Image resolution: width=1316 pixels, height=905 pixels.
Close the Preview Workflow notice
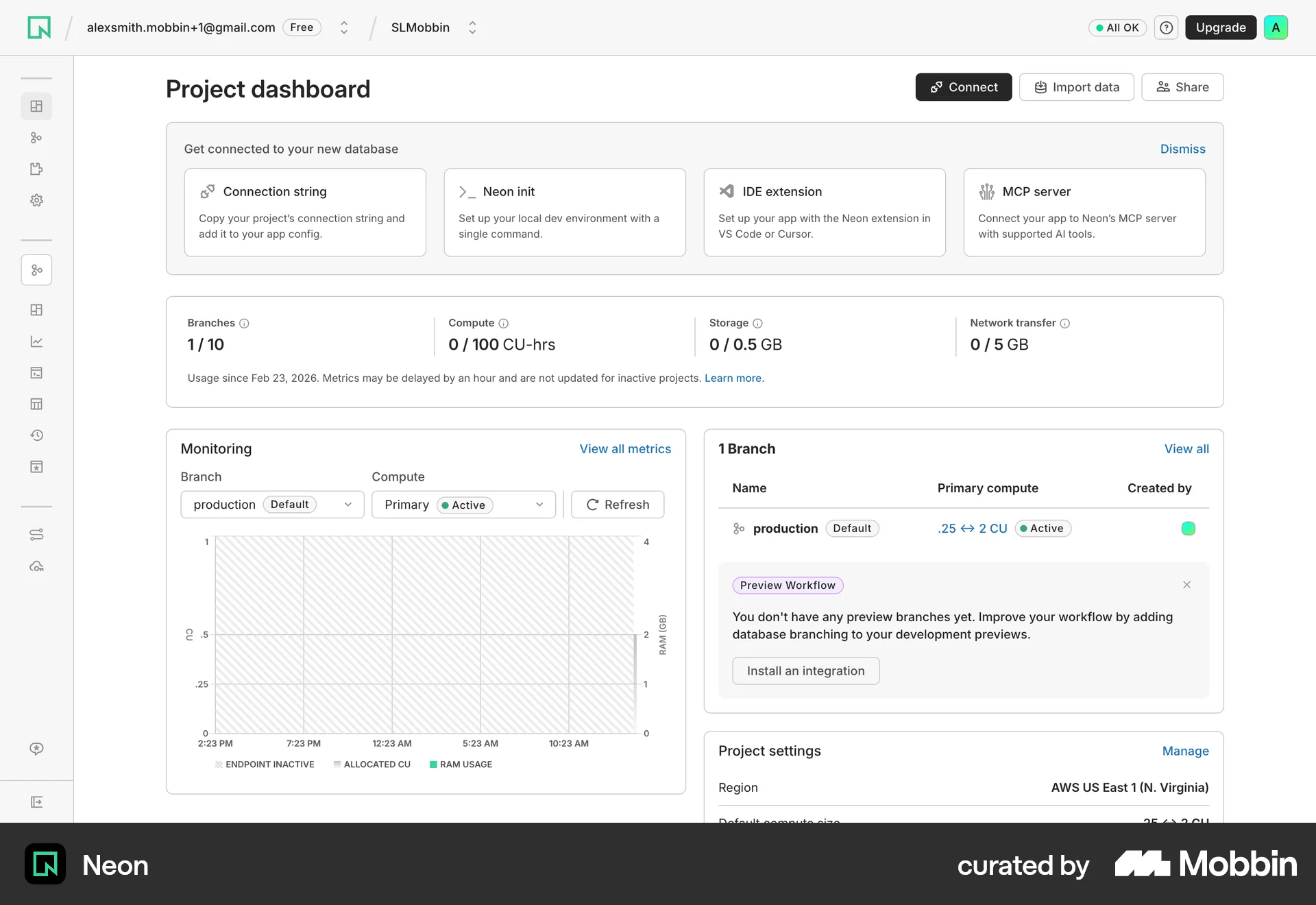coord(1186,585)
